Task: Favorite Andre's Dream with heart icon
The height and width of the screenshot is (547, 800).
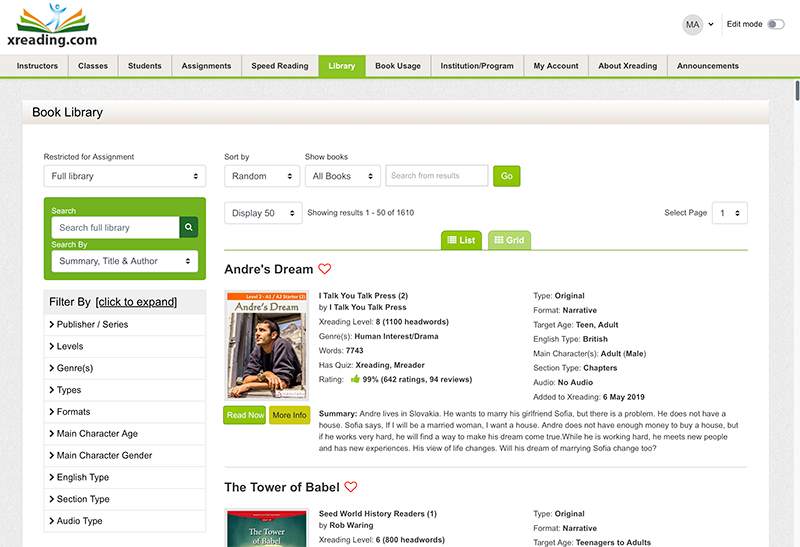Action: 324,270
